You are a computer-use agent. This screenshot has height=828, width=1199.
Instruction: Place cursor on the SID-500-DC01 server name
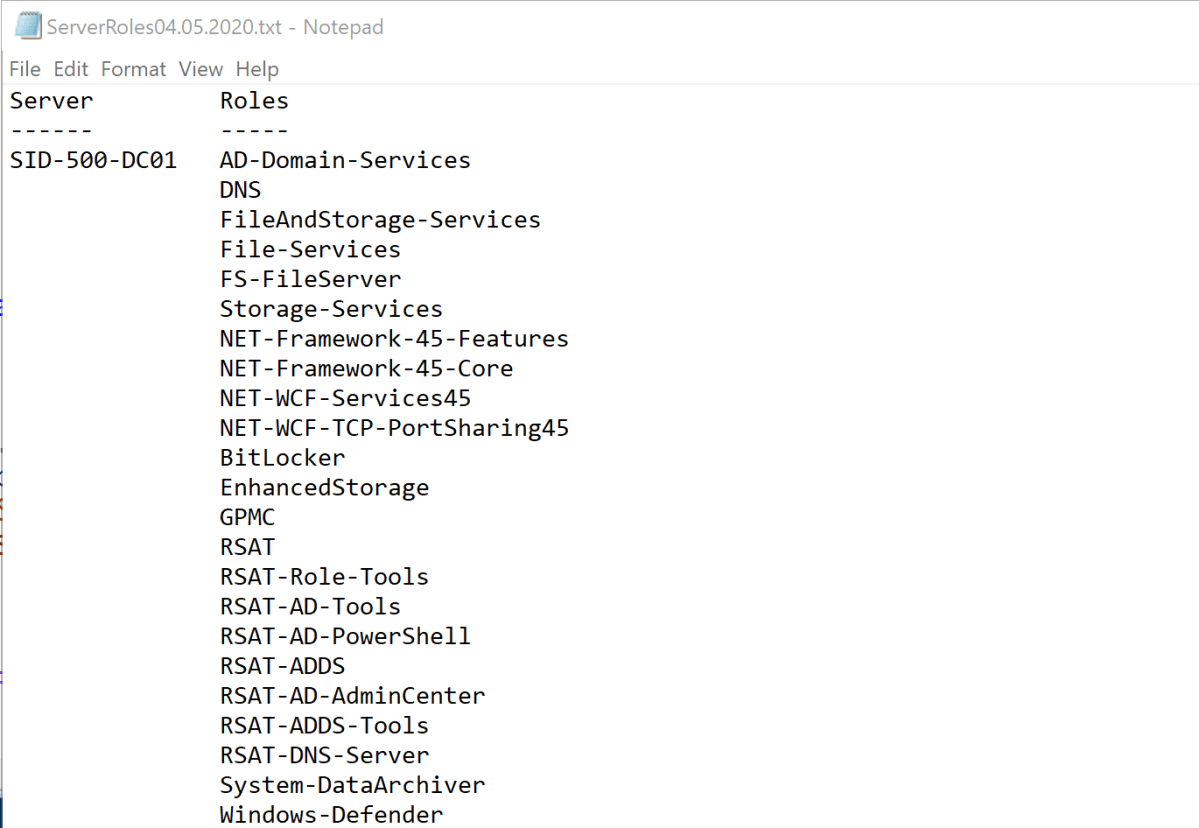pyautogui.click(x=93, y=160)
